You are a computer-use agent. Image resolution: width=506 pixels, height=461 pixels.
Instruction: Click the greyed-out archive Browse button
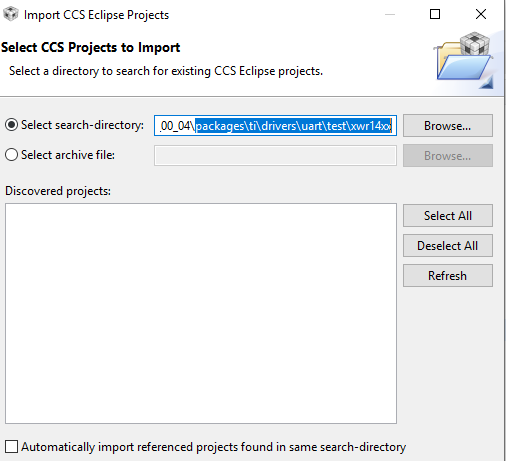click(448, 156)
